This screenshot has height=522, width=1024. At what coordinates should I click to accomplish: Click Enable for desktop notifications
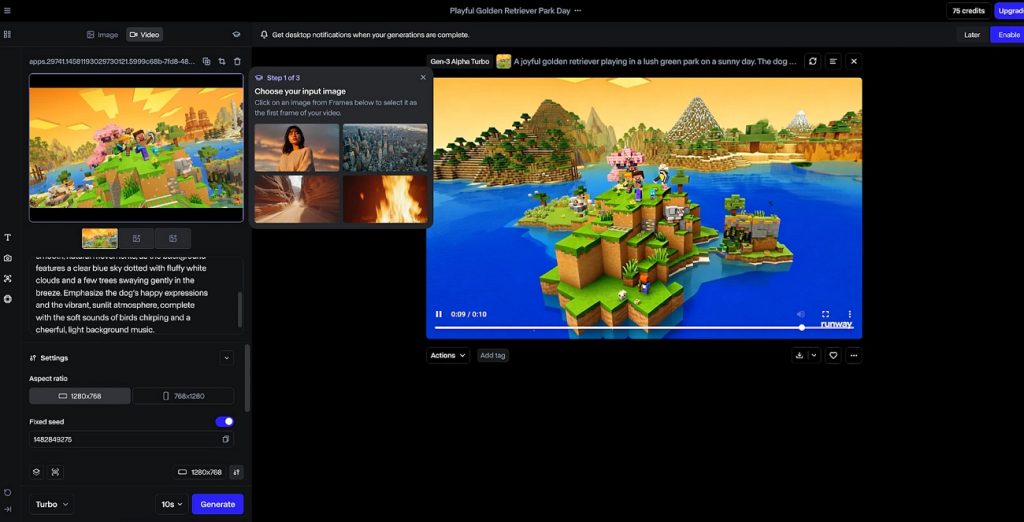tap(1008, 34)
